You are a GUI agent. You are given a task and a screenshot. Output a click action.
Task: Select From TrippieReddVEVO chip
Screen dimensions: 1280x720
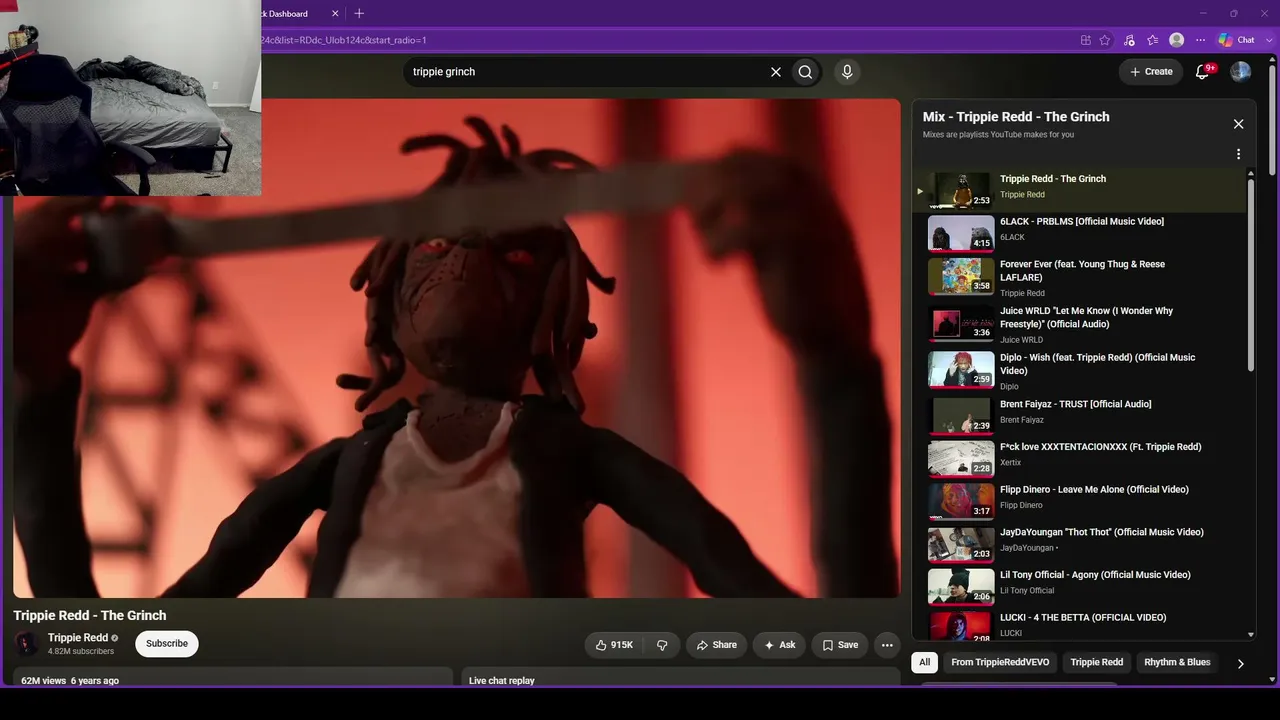[x=1000, y=662]
